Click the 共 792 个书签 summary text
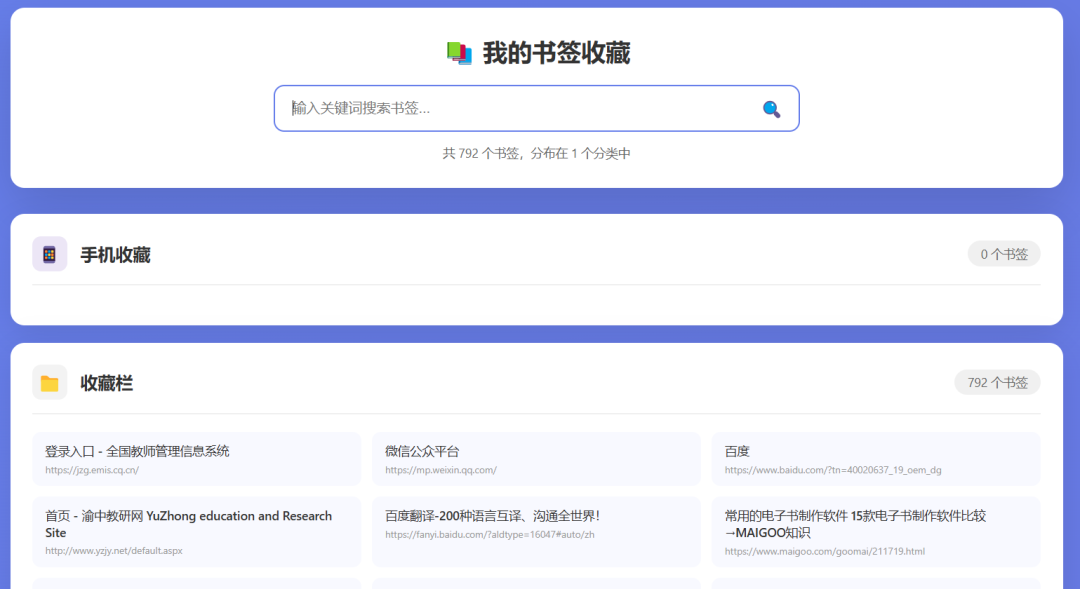This screenshot has width=1080, height=589. coord(537,154)
